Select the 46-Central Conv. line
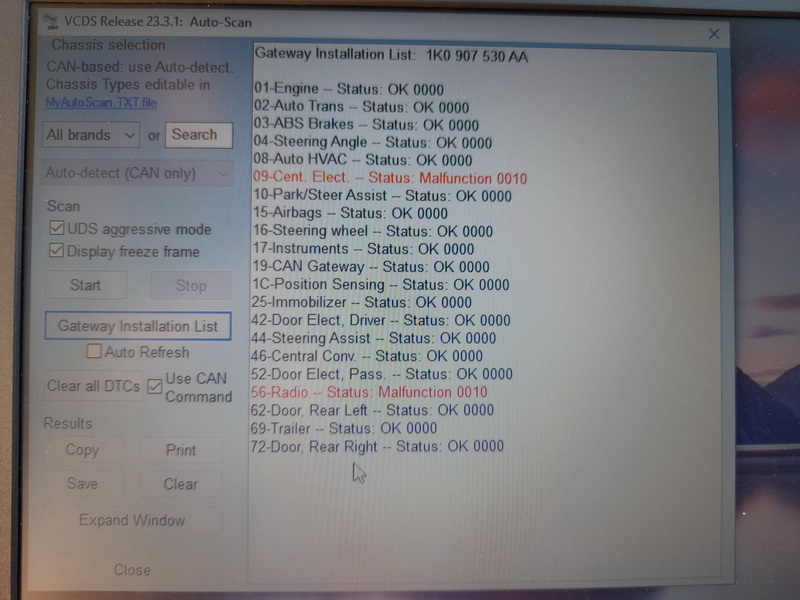 (x=367, y=356)
